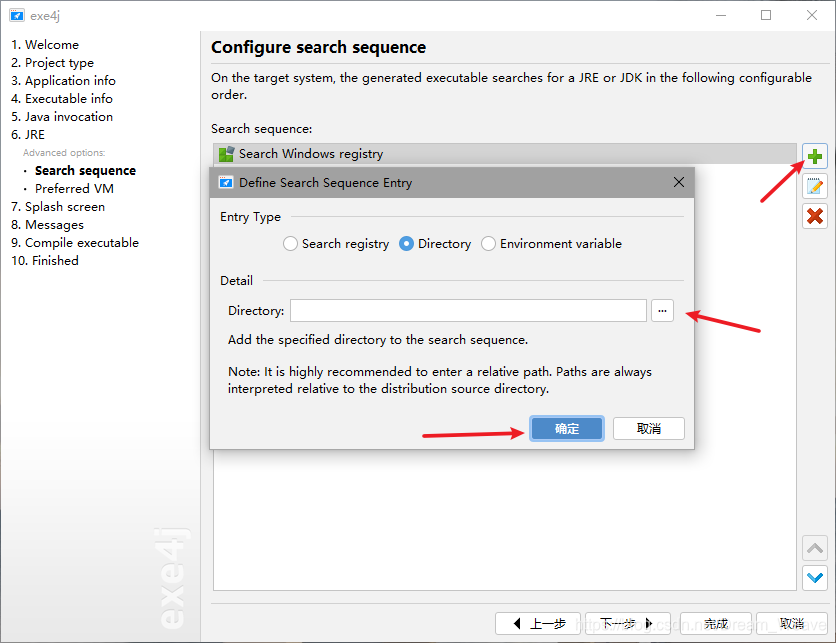This screenshot has width=836, height=643.
Task: Click the edit entry notepad icon
Action: (815, 186)
